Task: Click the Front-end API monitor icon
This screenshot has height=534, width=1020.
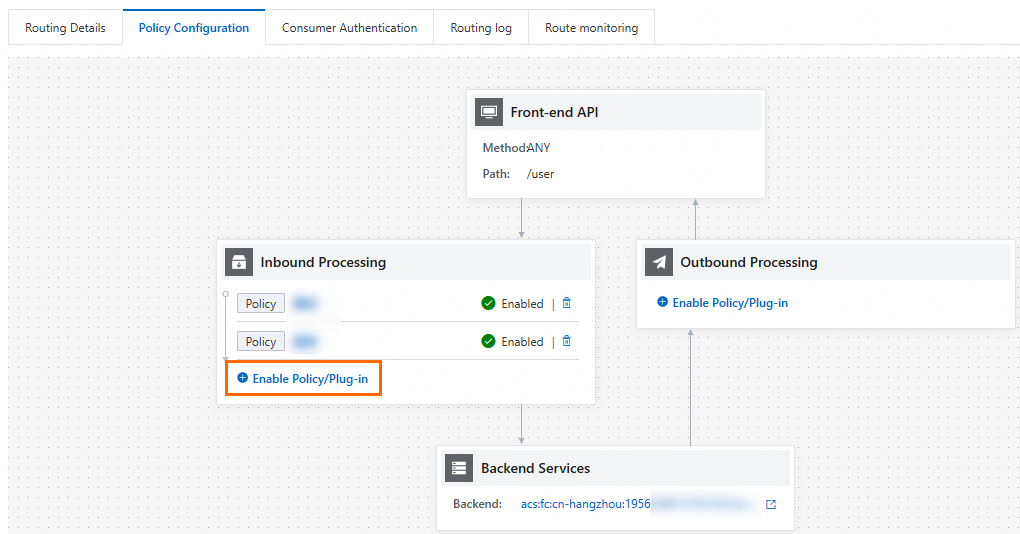Action: pos(489,112)
